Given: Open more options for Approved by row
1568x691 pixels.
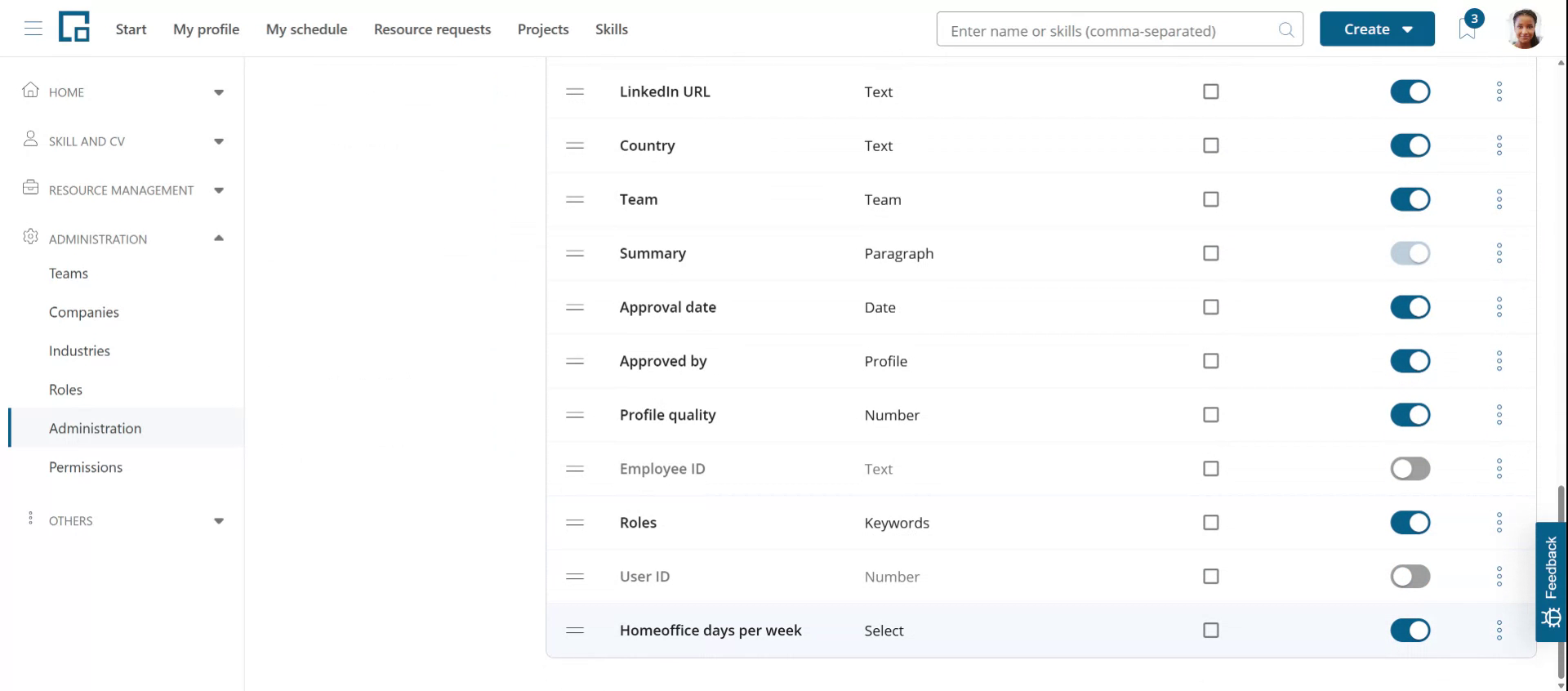Looking at the screenshot, I should pyautogui.click(x=1499, y=361).
